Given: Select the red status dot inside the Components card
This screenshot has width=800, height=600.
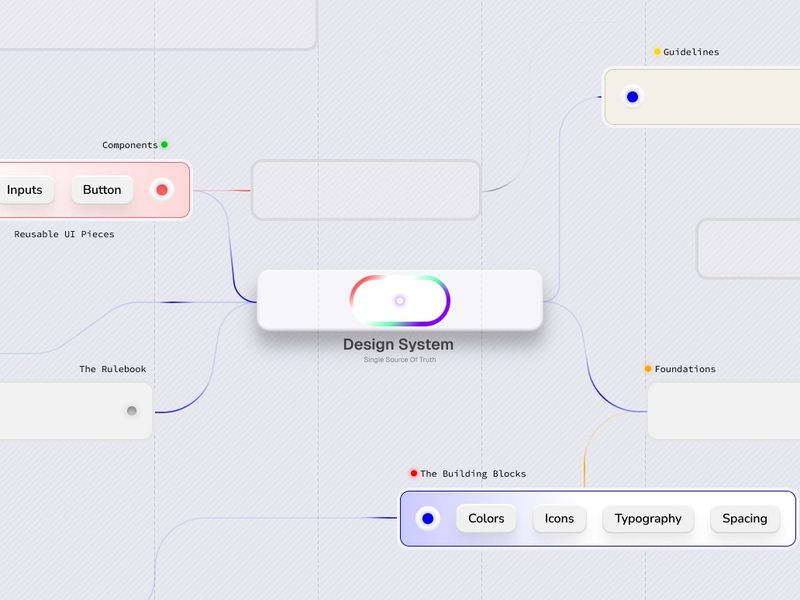Looking at the screenshot, I should coord(160,189).
